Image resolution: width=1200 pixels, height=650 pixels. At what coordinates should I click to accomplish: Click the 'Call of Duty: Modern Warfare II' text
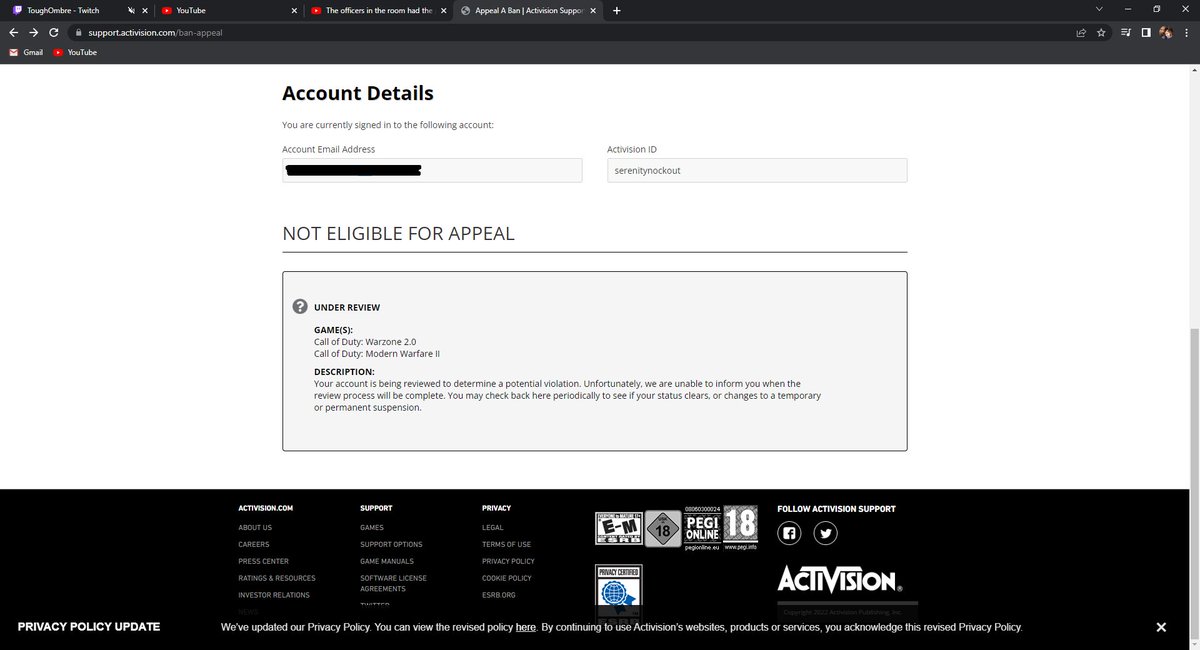[x=377, y=353]
